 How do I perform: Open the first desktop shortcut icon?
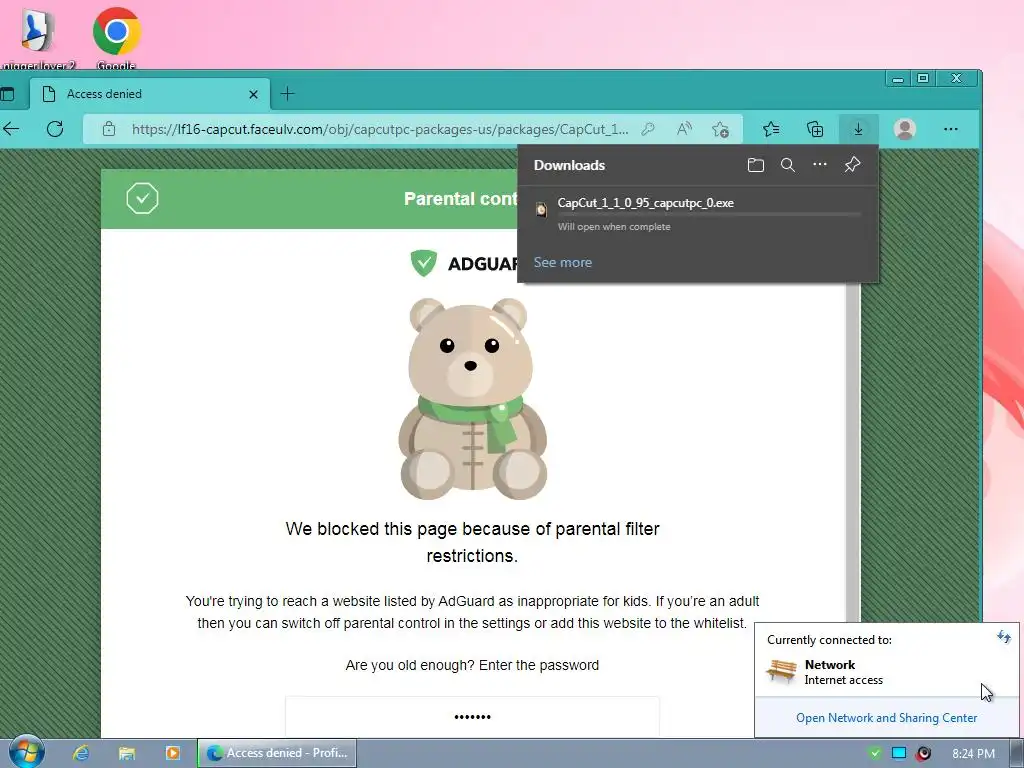point(37,37)
